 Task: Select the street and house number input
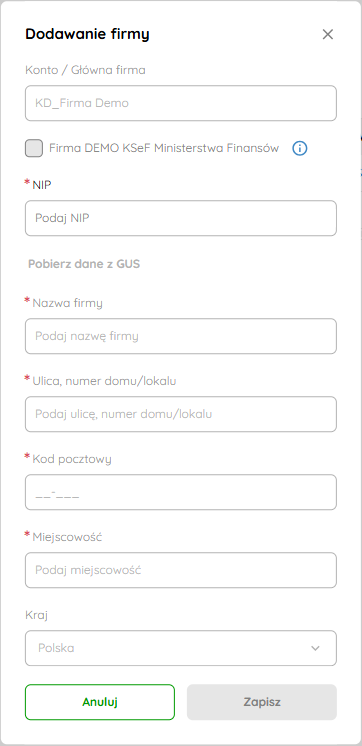click(181, 414)
